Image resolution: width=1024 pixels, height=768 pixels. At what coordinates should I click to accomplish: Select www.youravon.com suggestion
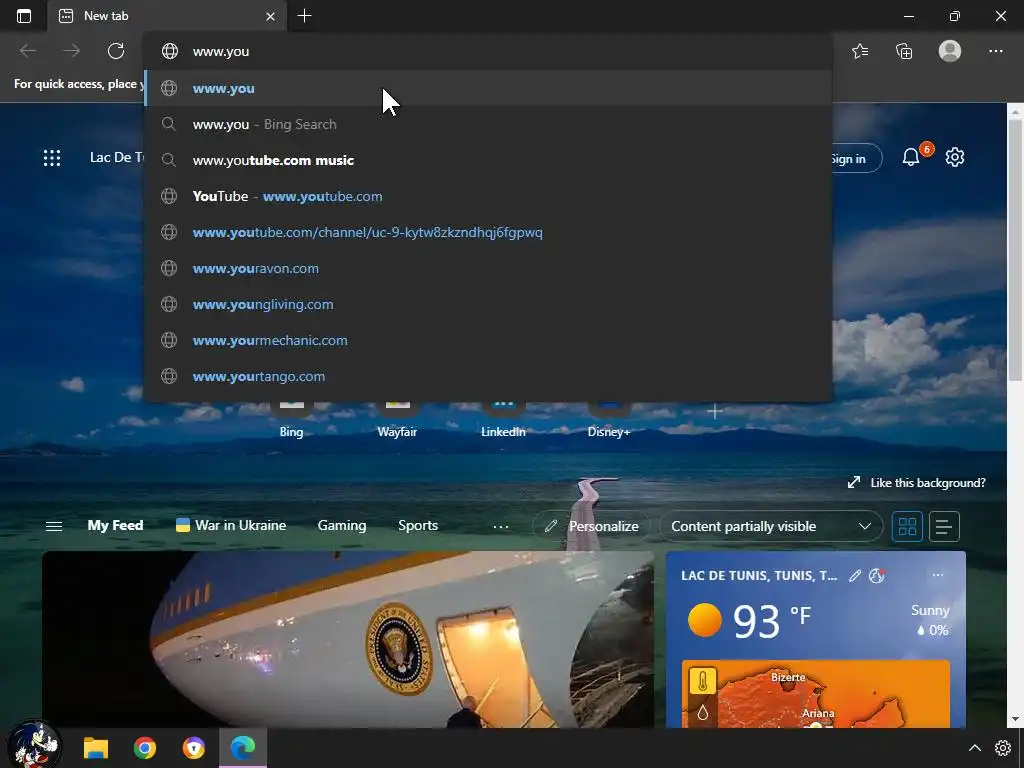click(487, 268)
